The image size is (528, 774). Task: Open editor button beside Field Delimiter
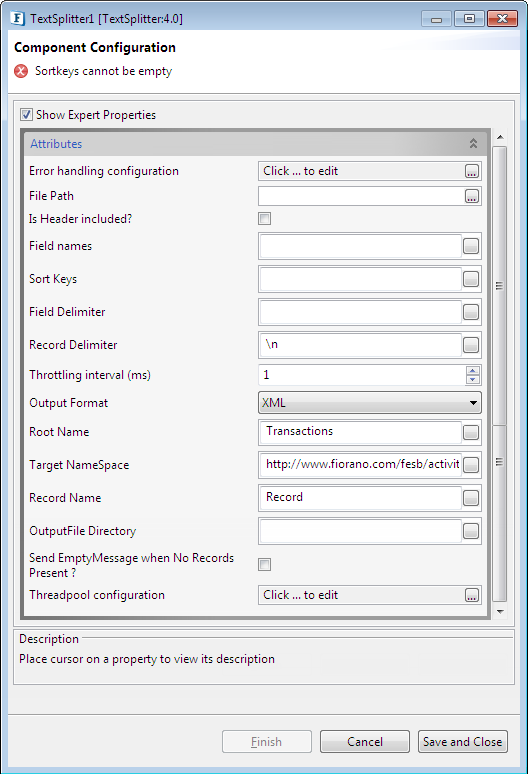[471, 312]
